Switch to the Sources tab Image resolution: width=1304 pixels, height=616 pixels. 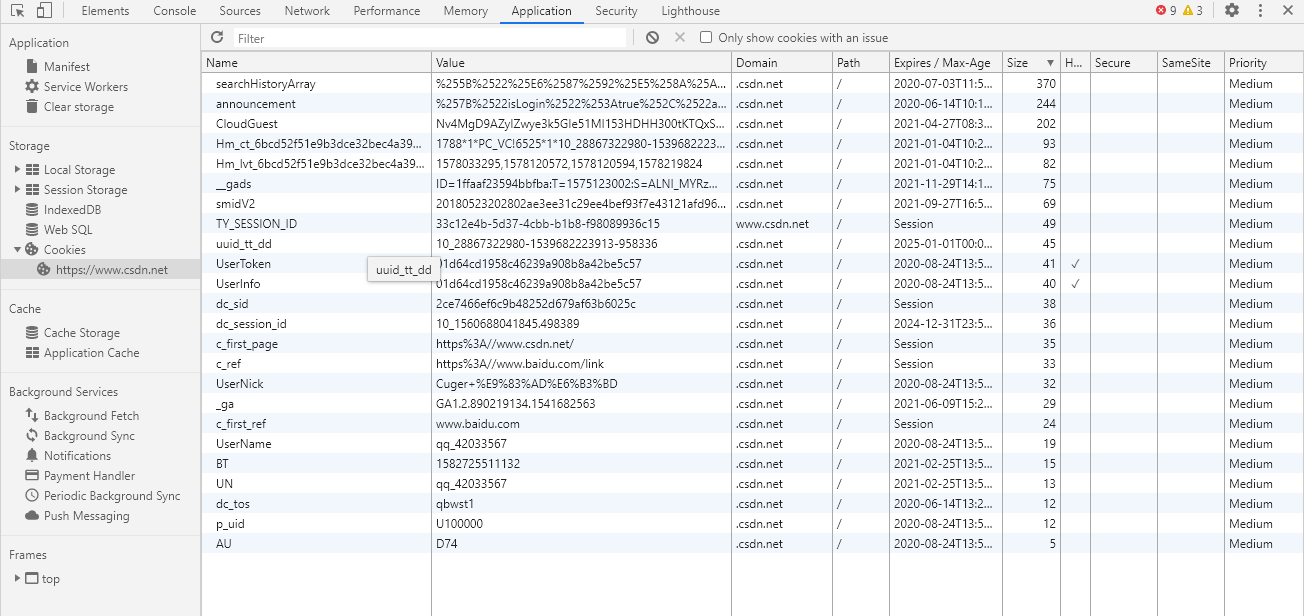[x=240, y=11]
